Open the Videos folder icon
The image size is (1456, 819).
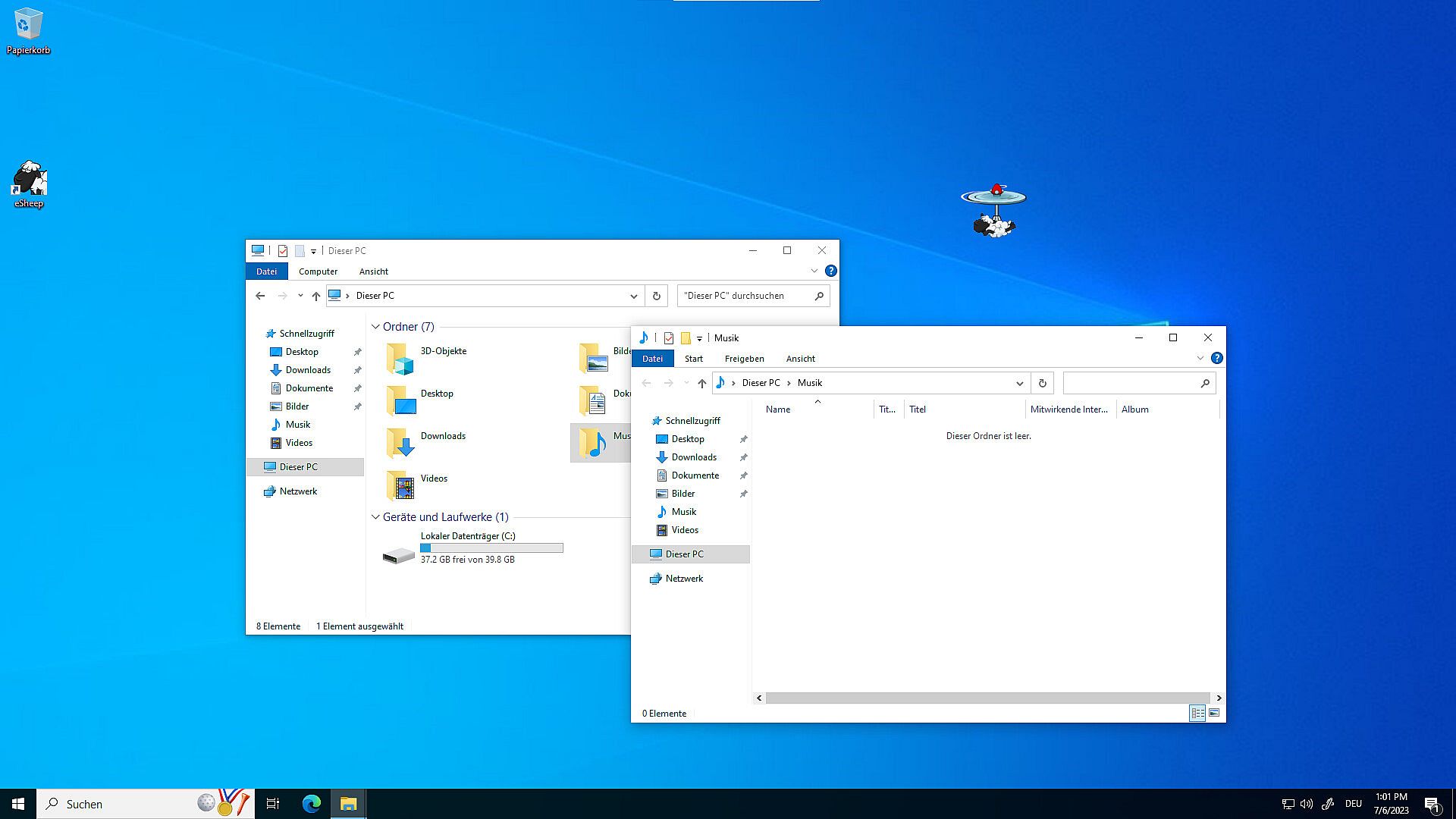pyautogui.click(x=400, y=485)
